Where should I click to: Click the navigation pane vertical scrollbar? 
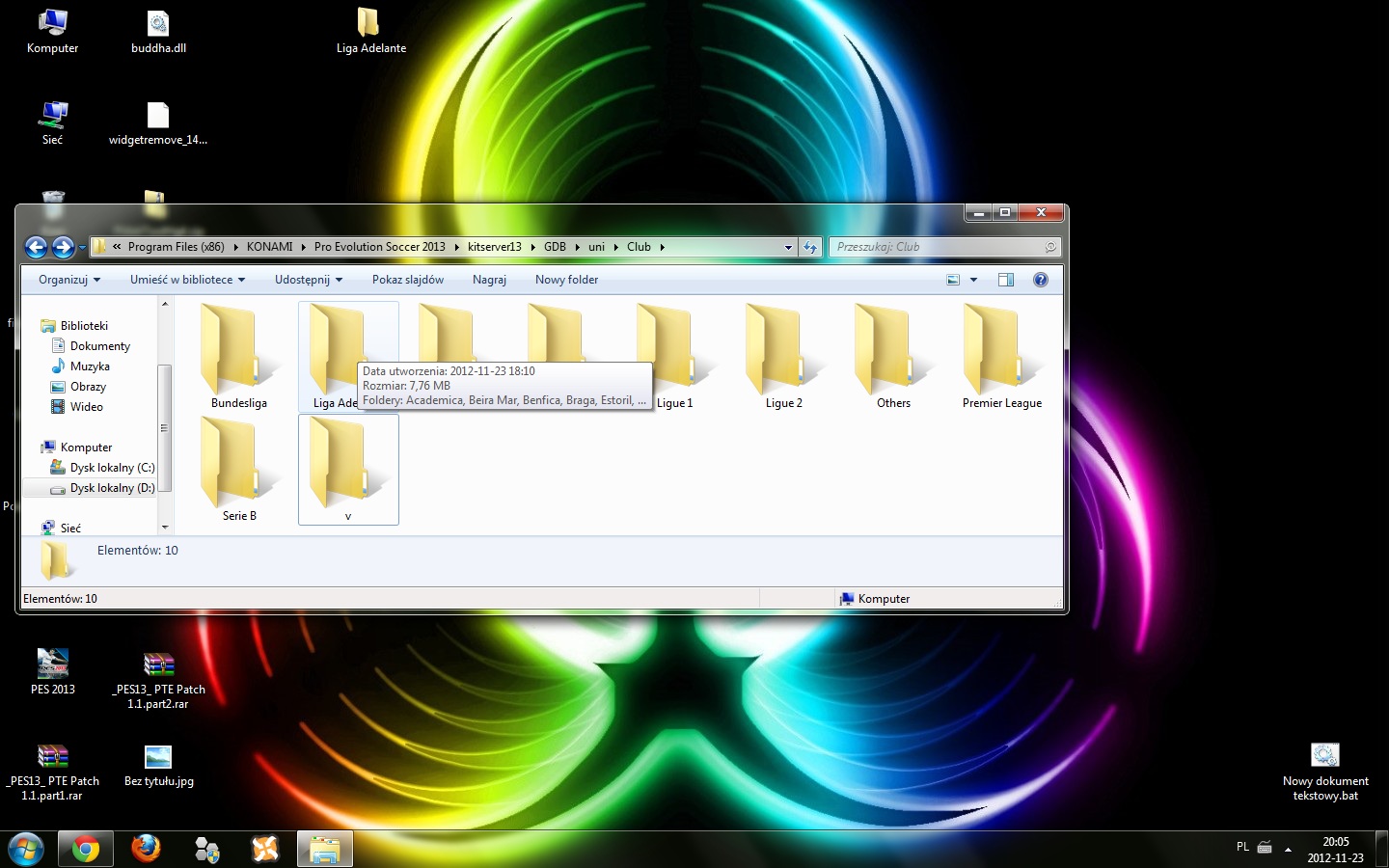coord(165,427)
